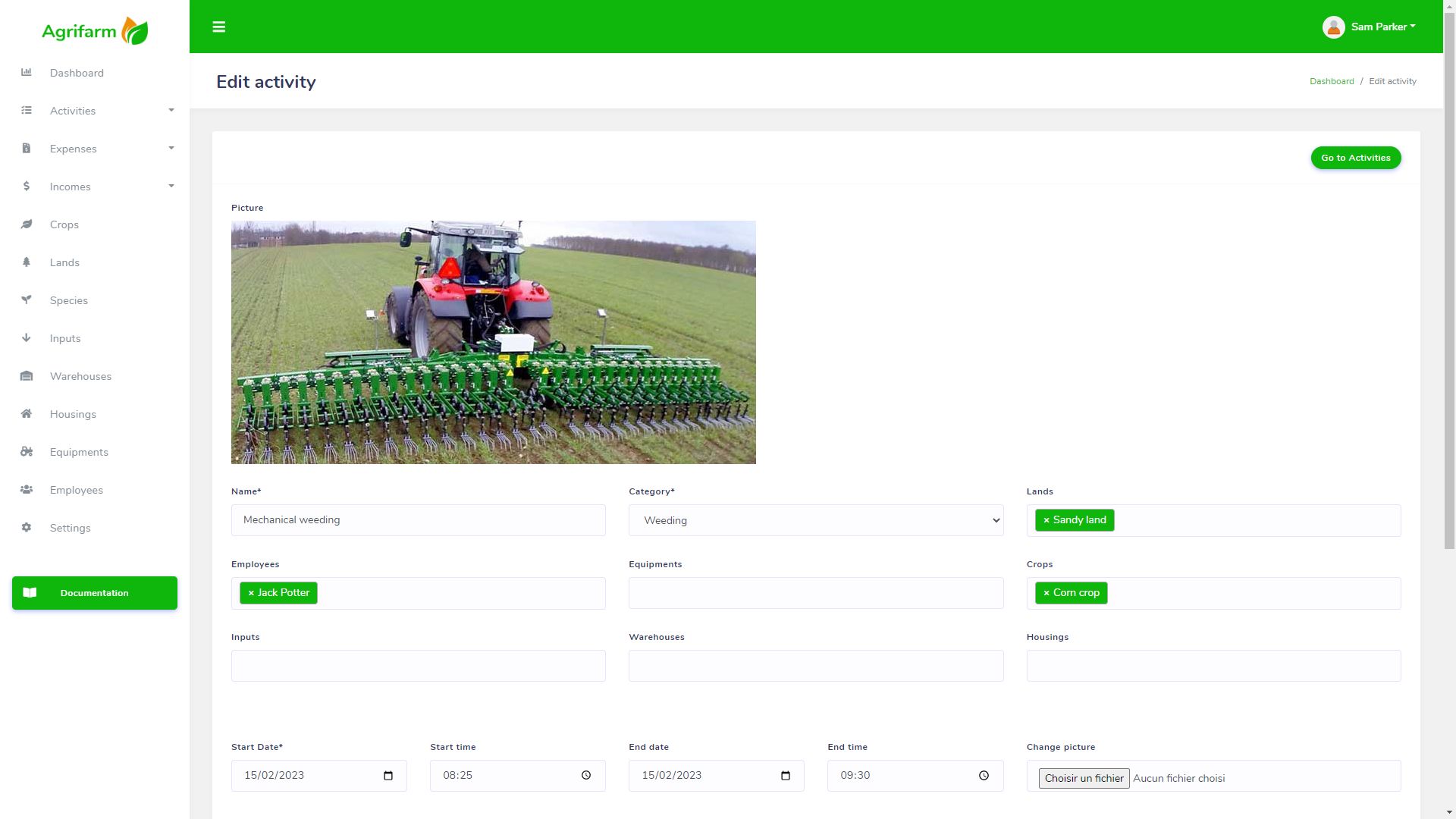Click the Activities list icon in sidebar
This screenshot has height=819, width=1456.
[x=27, y=111]
